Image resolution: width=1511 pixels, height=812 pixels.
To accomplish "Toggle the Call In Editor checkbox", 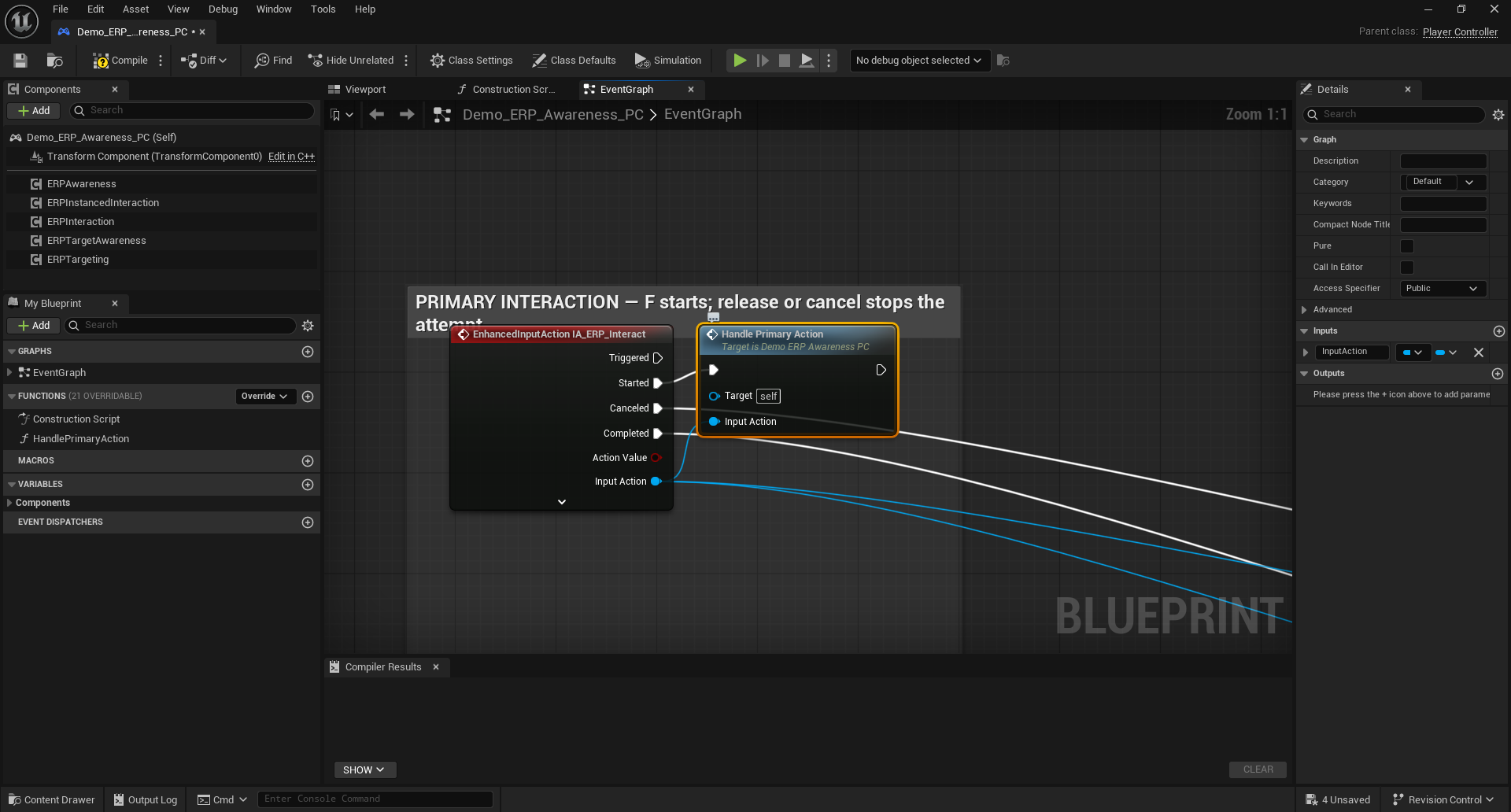I will pyautogui.click(x=1407, y=268).
